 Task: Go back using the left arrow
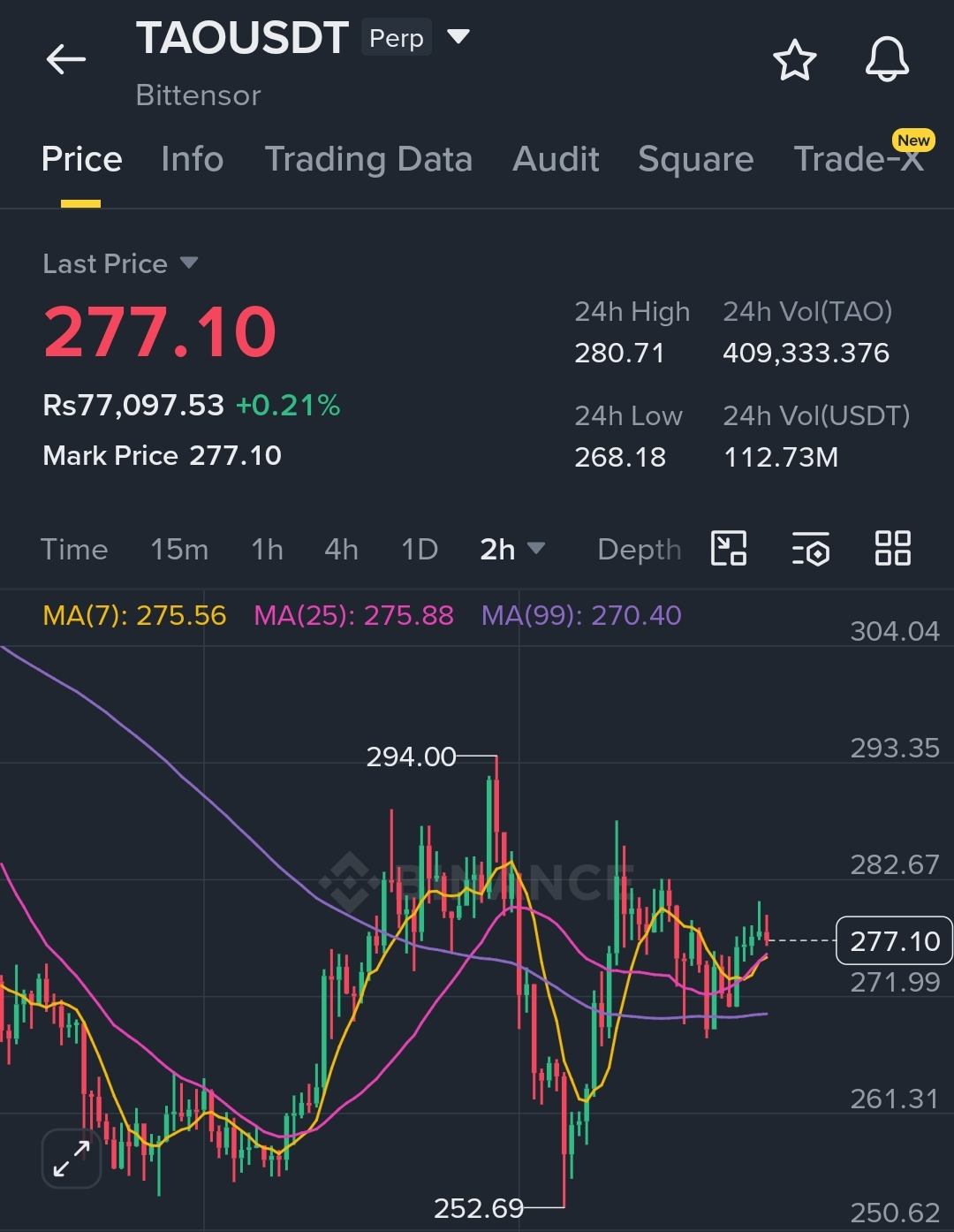click(66, 60)
